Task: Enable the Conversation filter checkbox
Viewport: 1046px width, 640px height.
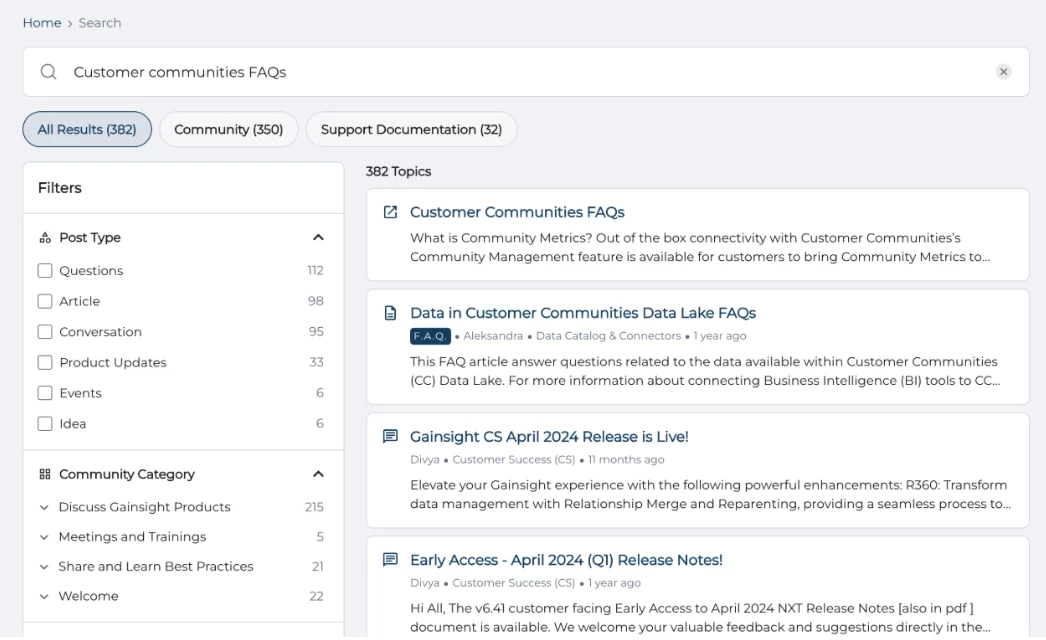Action: pyautogui.click(x=45, y=332)
